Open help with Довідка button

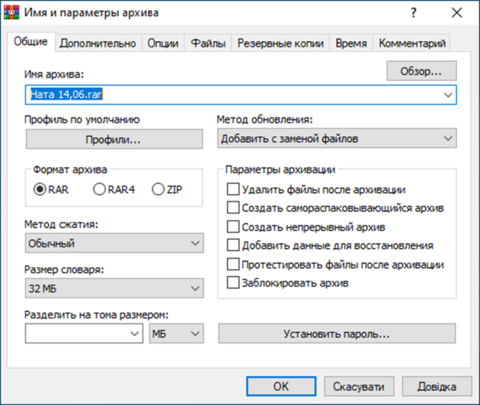click(x=437, y=386)
